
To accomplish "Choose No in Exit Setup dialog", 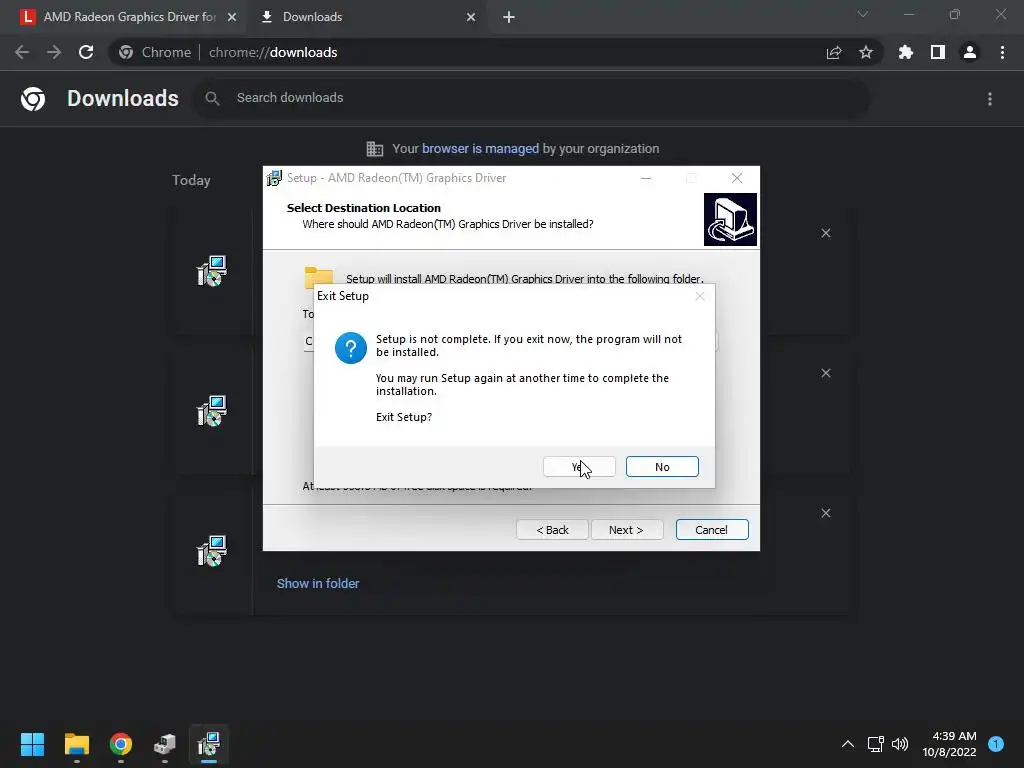I will click(662, 467).
